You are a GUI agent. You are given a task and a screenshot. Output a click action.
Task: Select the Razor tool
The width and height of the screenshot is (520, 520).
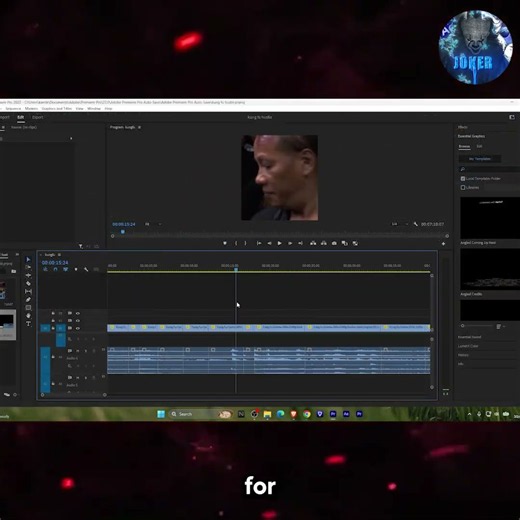coord(28,283)
